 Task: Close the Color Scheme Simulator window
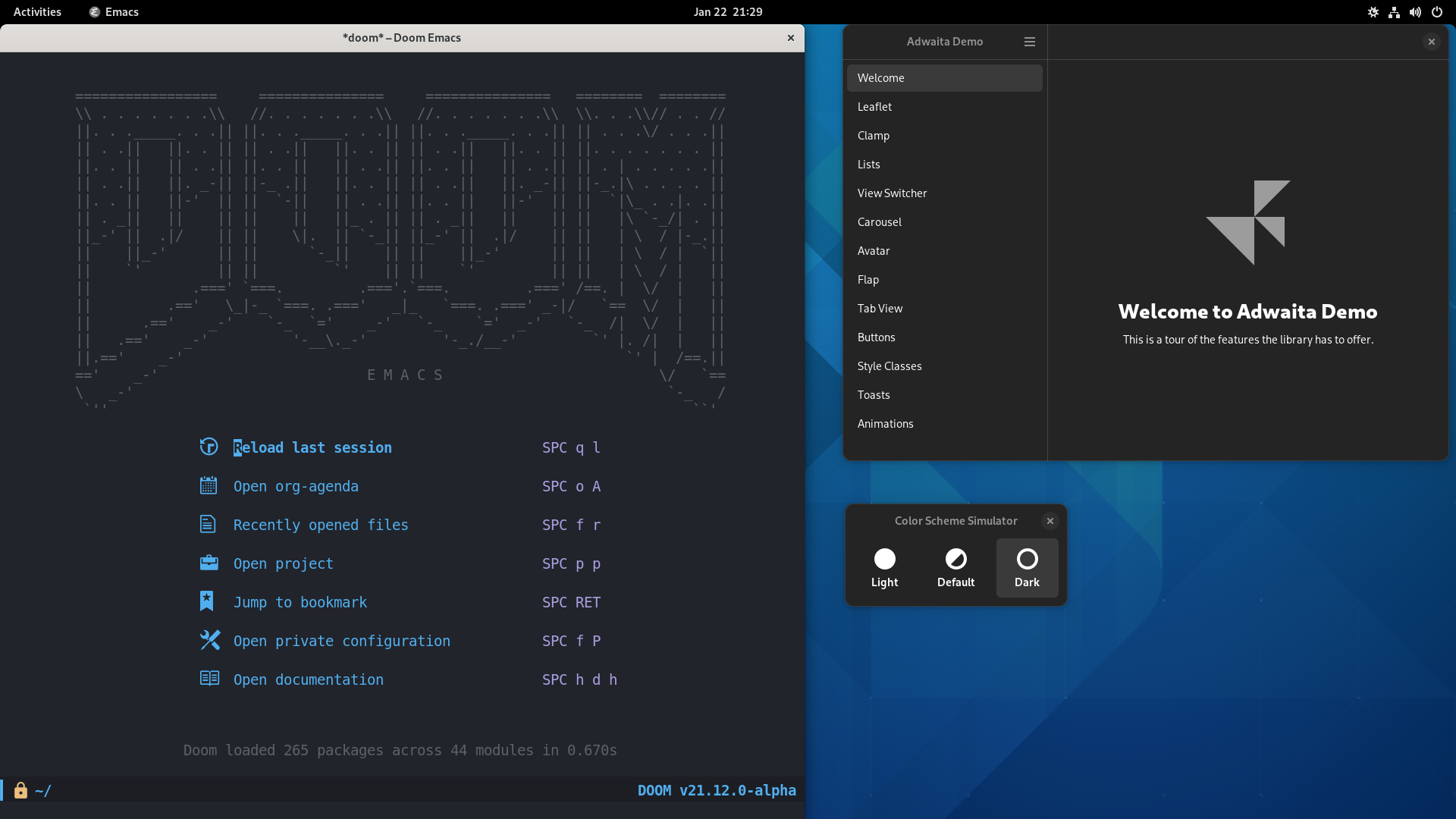click(1050, 521)
